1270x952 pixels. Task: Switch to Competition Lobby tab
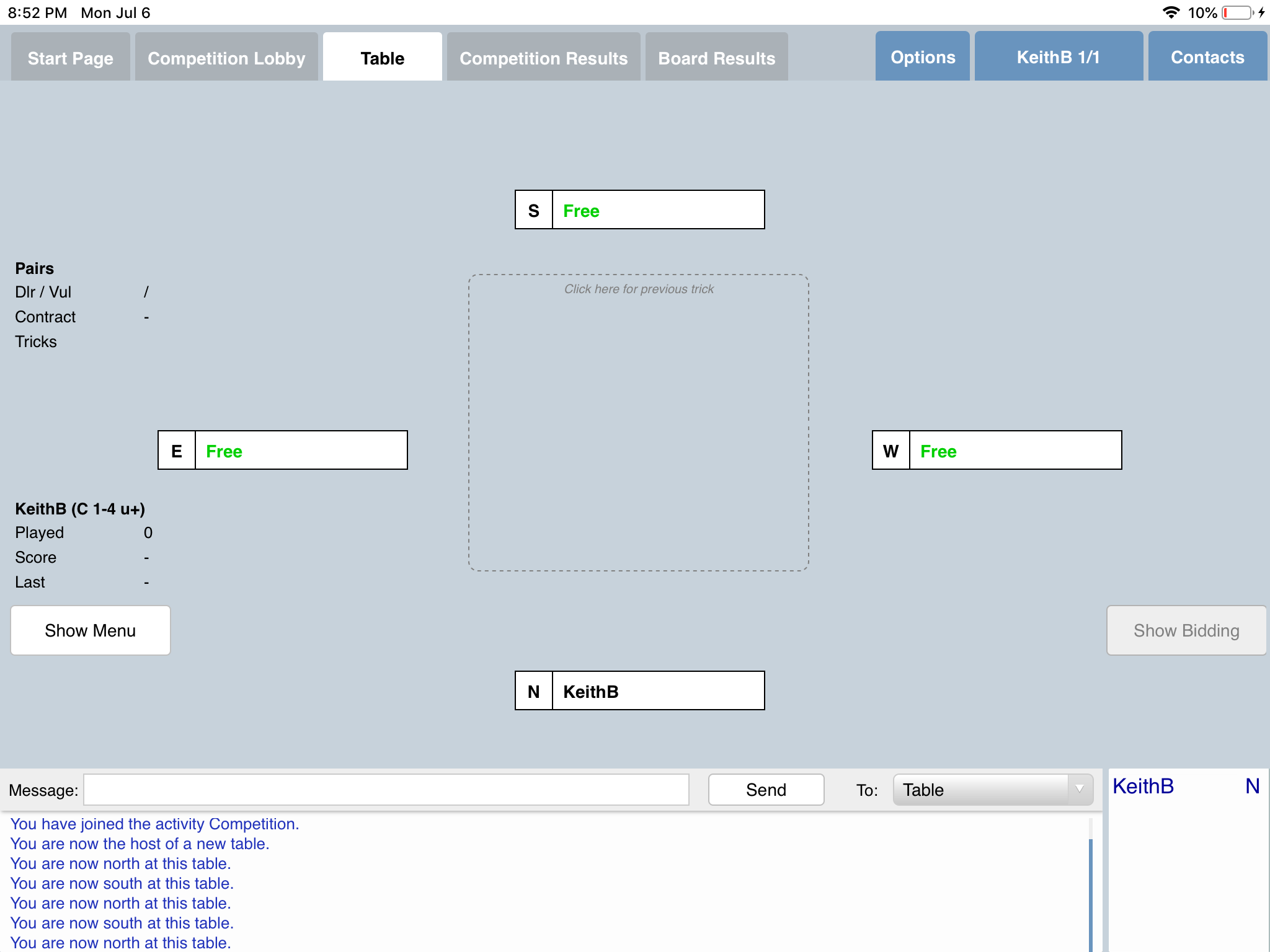pos(226,58)
